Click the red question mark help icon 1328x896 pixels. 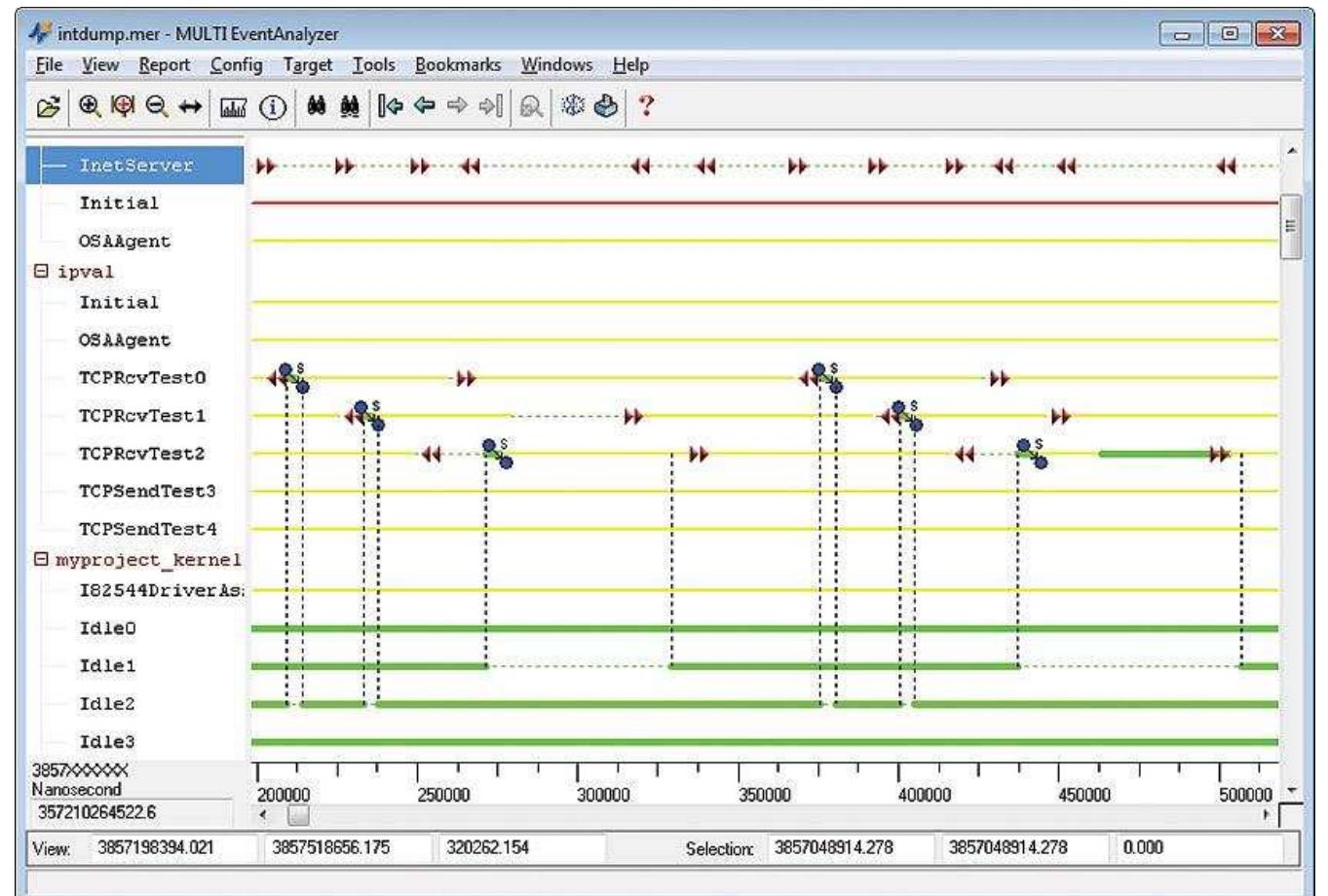(645, 107)
